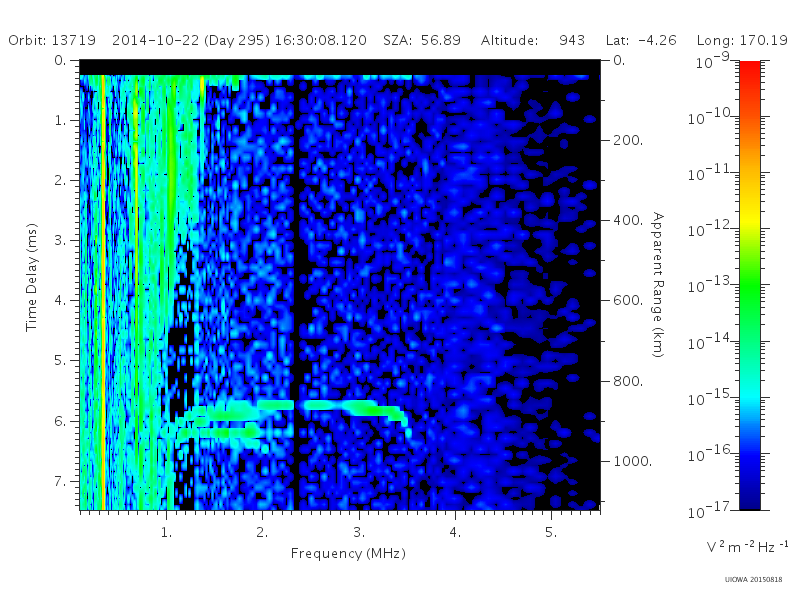
Task: Click the 10⁻⁹ color scale label
Action: click(x=713, y=62)
